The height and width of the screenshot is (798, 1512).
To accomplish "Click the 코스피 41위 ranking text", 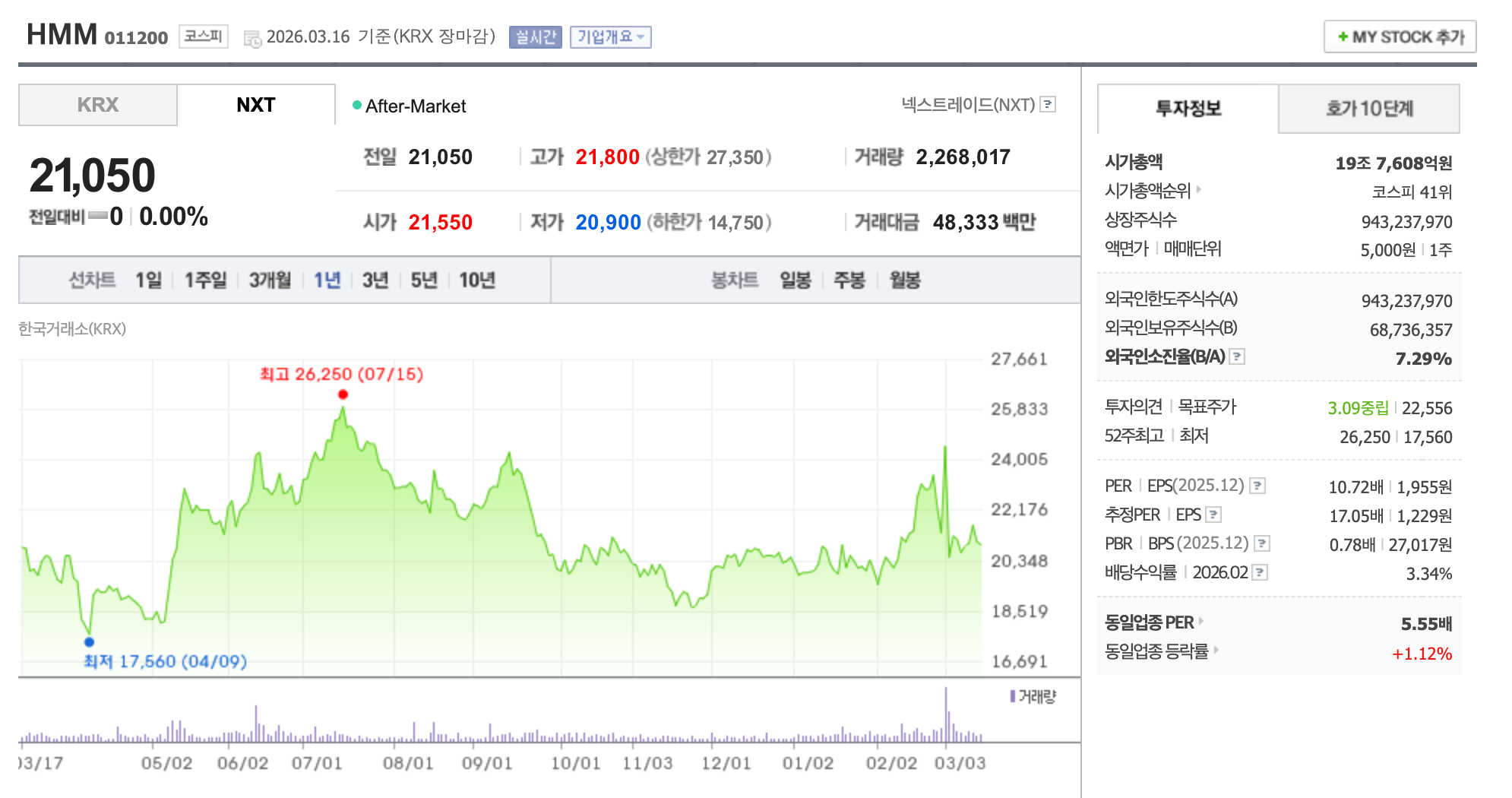I will [1412, 192].
